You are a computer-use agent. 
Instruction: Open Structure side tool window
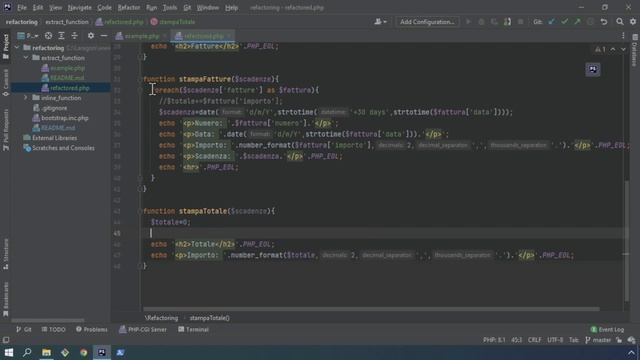point(6,254)
